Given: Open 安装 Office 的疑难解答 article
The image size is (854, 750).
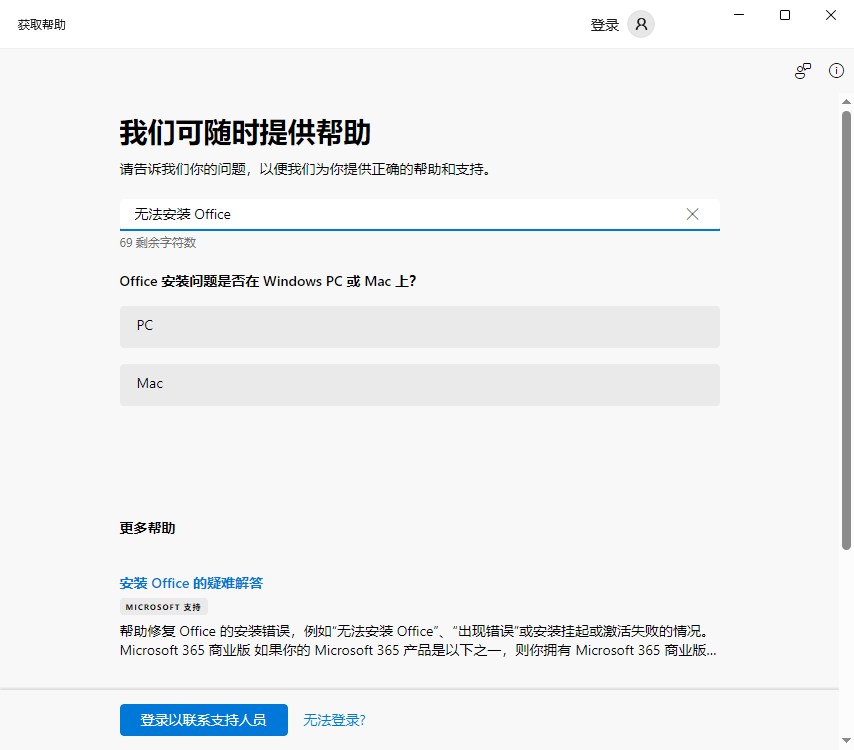Looking at the screenshot, I should 191,583.
